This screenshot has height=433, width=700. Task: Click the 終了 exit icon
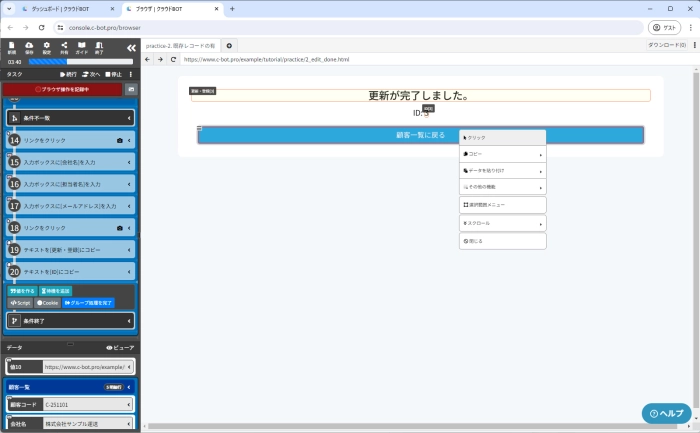99,47
